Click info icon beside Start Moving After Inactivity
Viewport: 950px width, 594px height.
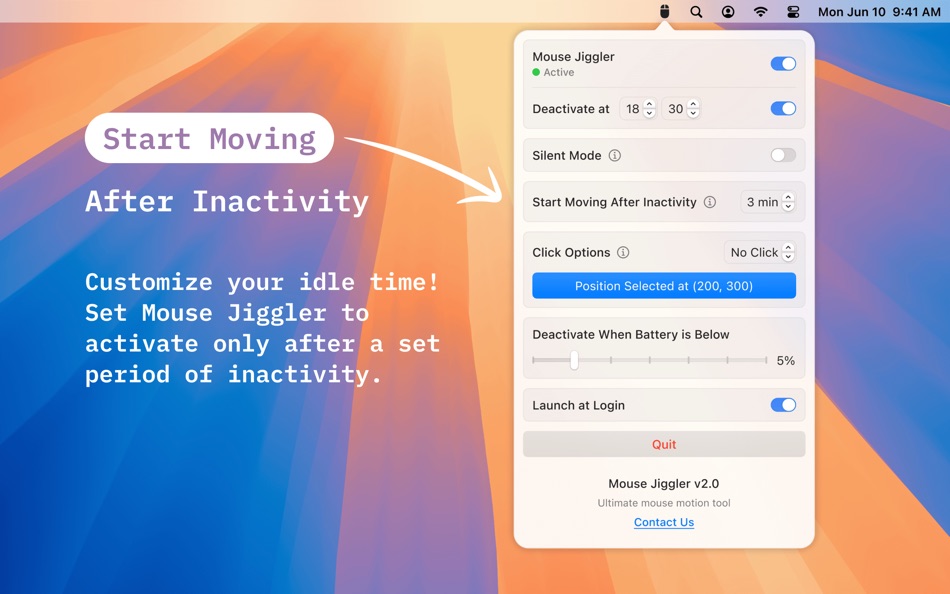click(709, 202)
